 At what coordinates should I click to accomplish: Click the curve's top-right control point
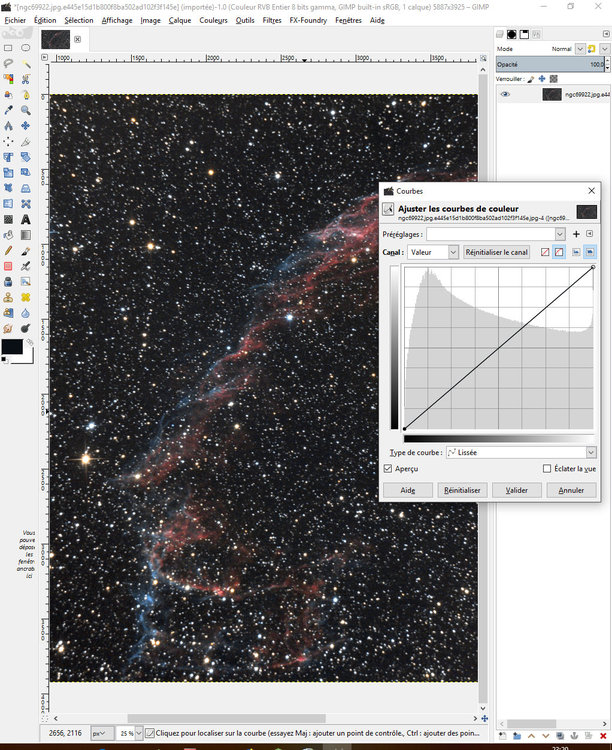coord(593,267)
